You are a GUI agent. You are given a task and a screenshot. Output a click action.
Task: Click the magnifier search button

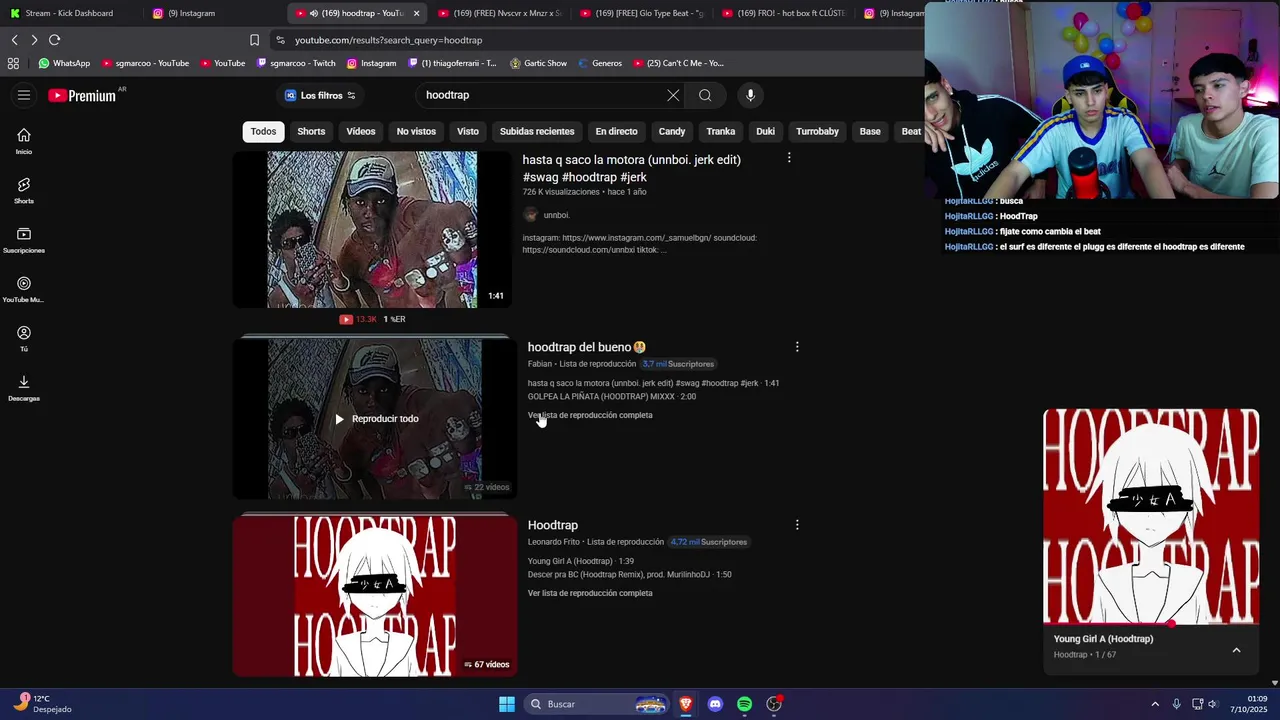click(x=705, y=95)
